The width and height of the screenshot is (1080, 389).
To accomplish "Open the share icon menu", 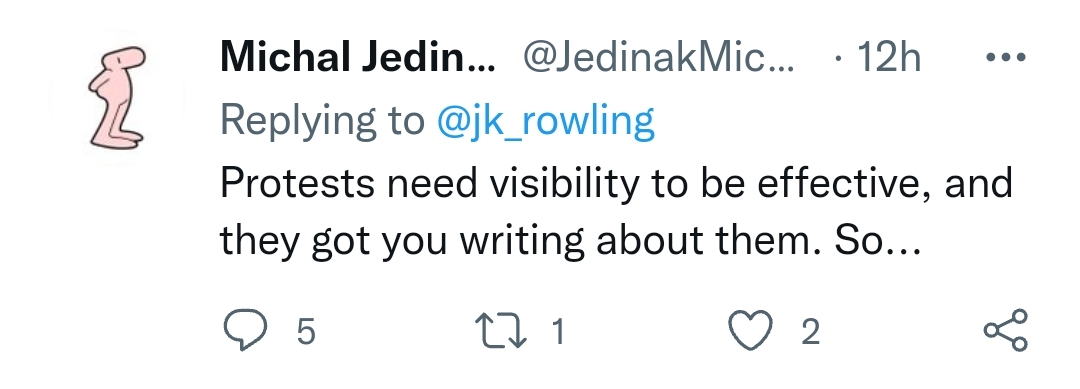I will click(x=1006, y=330).
